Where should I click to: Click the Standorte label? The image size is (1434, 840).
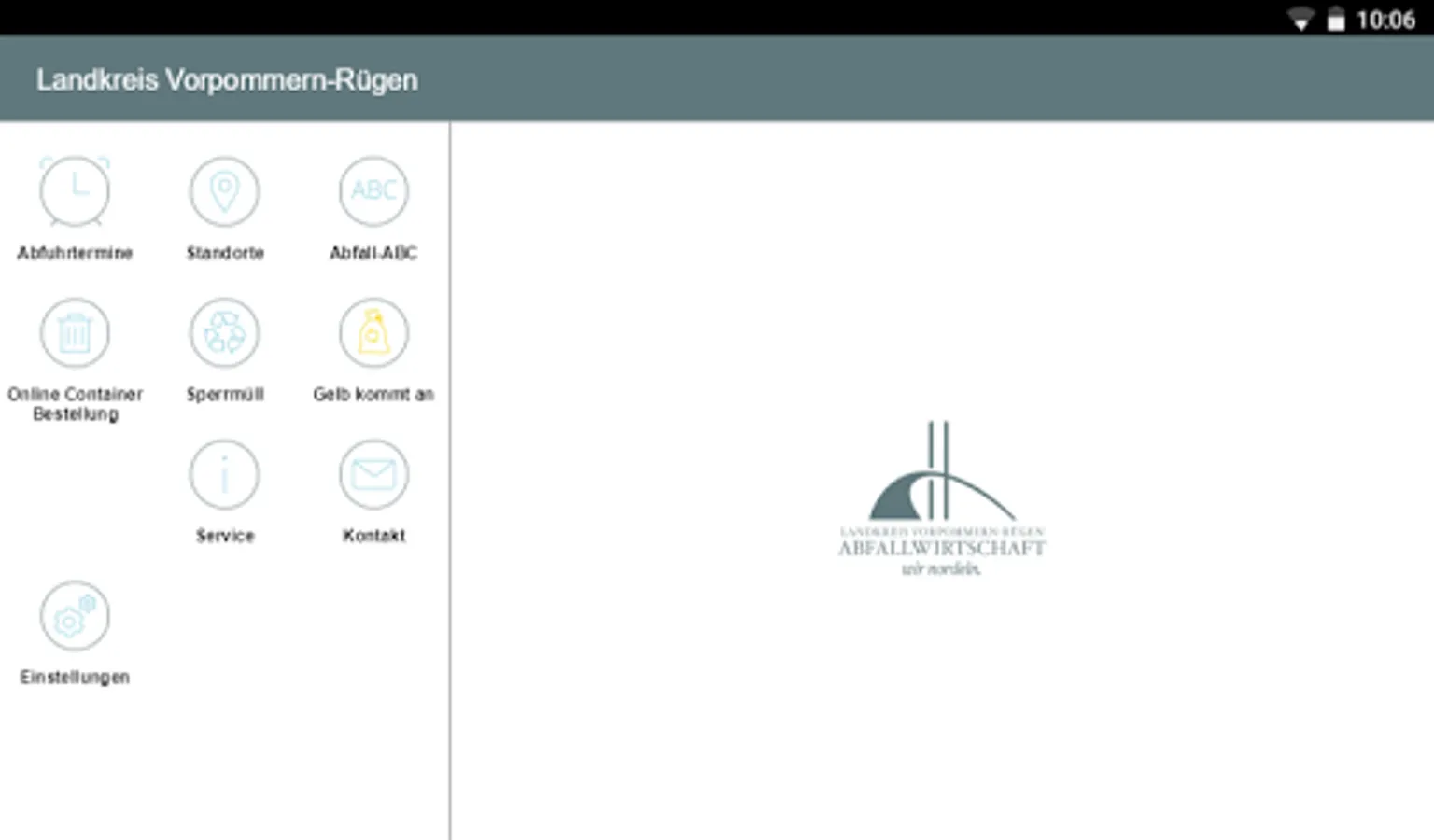tap(225, 253)
